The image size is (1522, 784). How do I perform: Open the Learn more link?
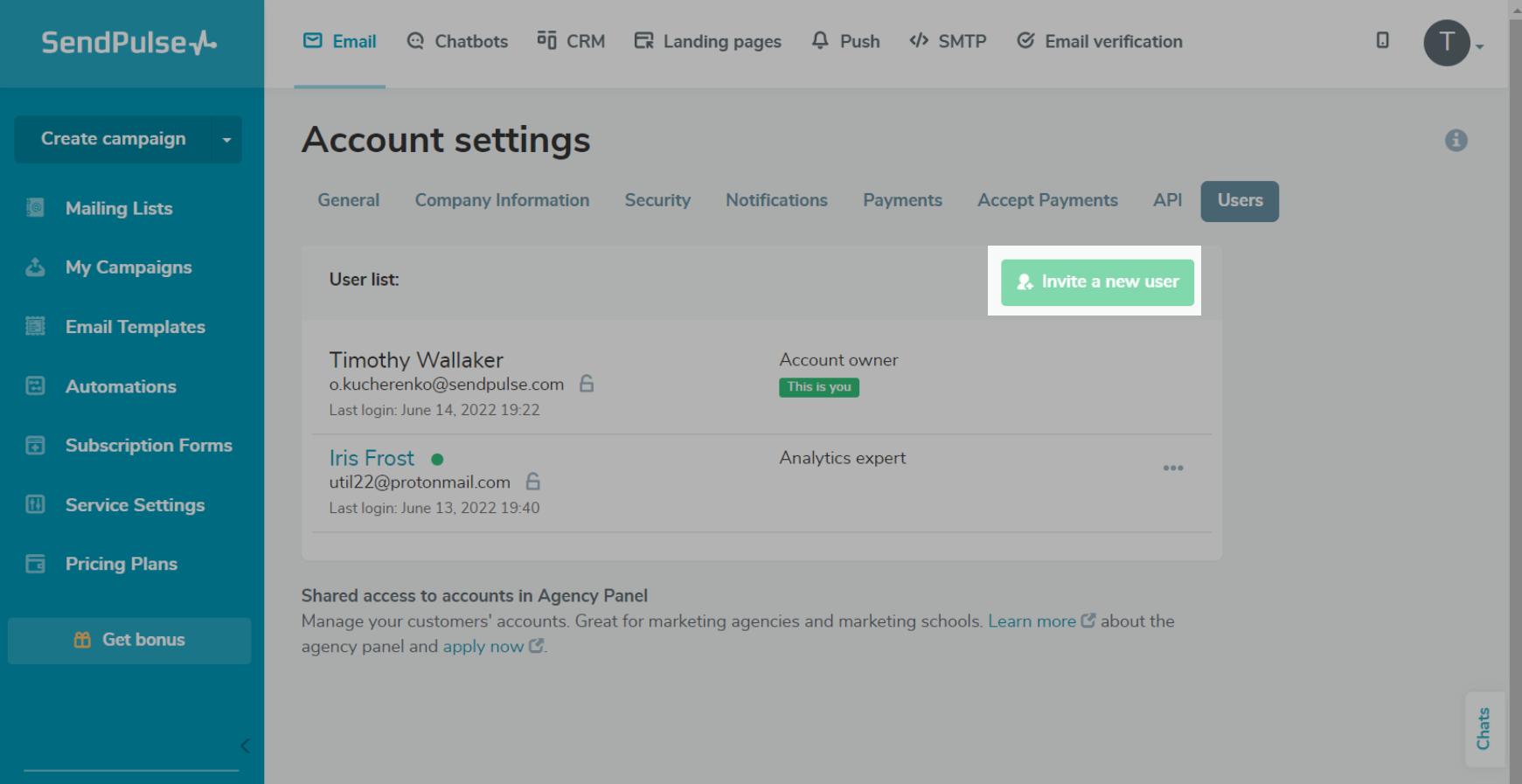click(x=1032, y=621)
